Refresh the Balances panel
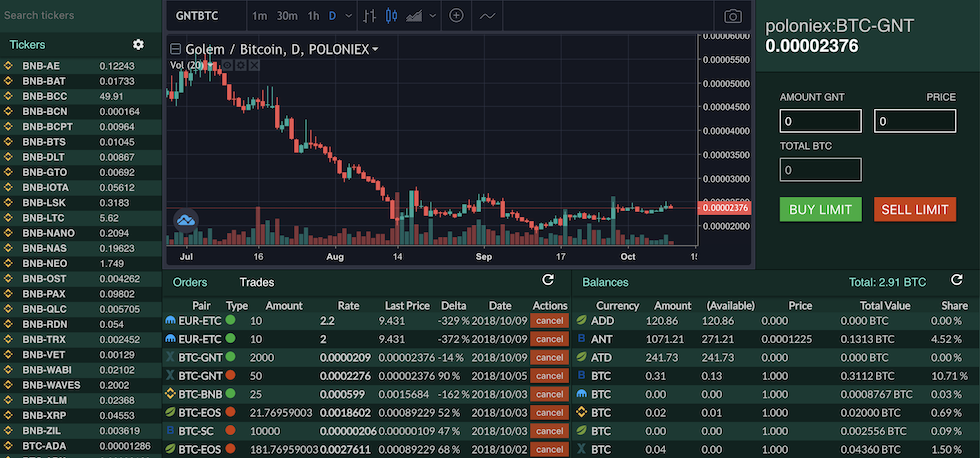The image size is (980, 458). 956,280
